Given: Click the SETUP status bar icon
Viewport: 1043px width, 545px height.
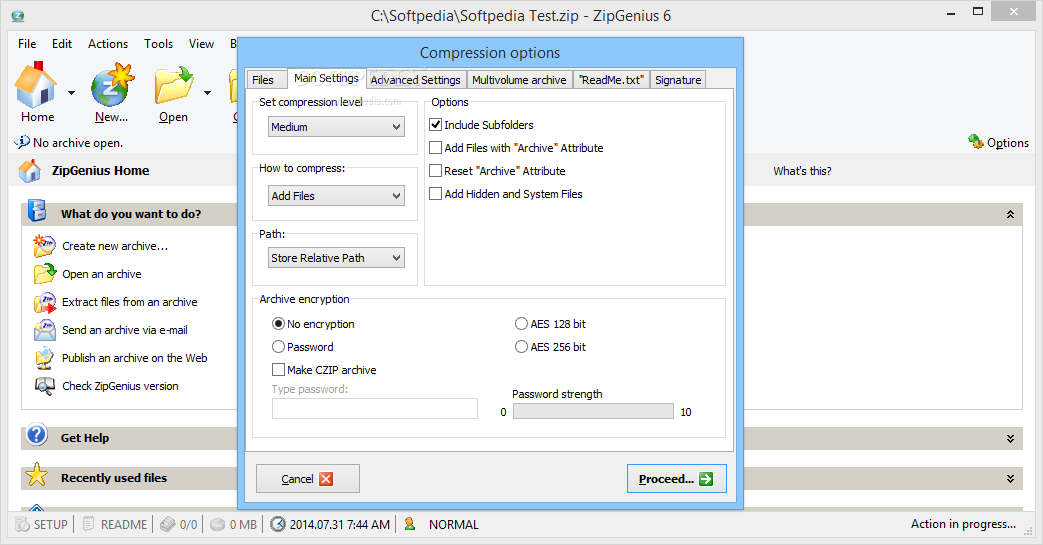Looking at the screenshot, I should pyautogui.click(x=22, y=524).
